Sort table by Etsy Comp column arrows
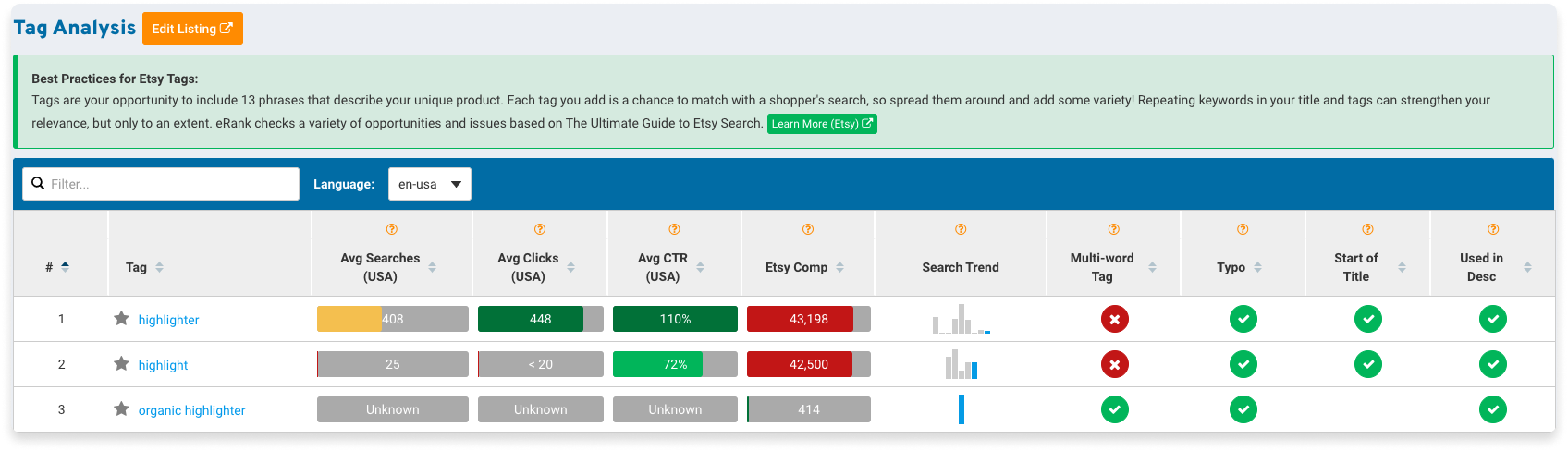The height and width of the screenshot is (451, 1568). point(839,267)
